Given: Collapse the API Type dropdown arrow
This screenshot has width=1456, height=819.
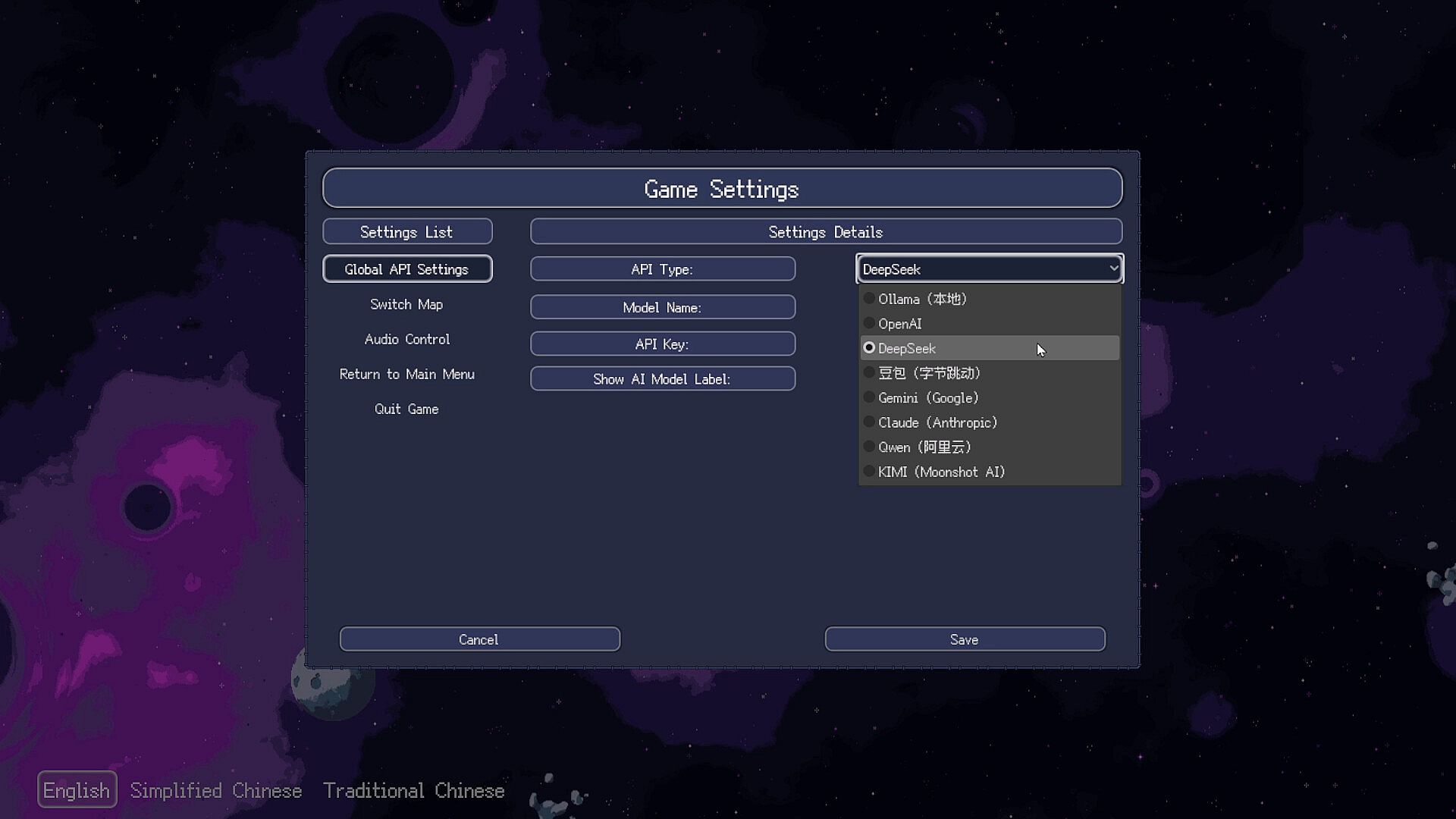Looking at the screenshot, I should (1112, 268).
